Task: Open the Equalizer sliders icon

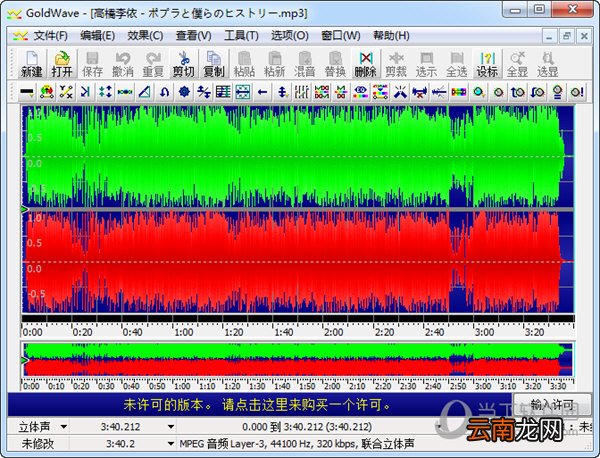Action: click(x=302, y=92)
